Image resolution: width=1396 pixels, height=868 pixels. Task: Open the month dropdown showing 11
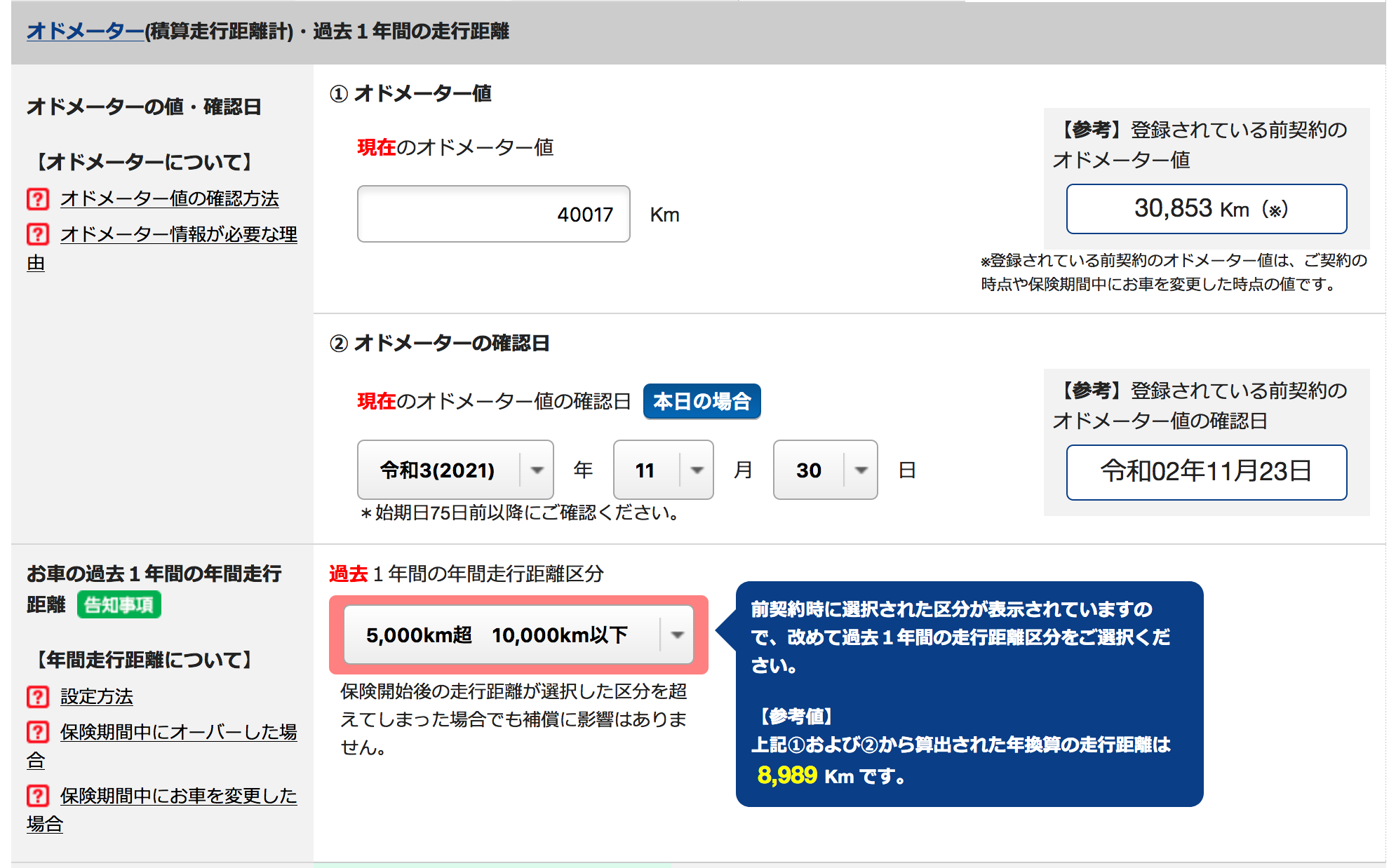(663, 470)
